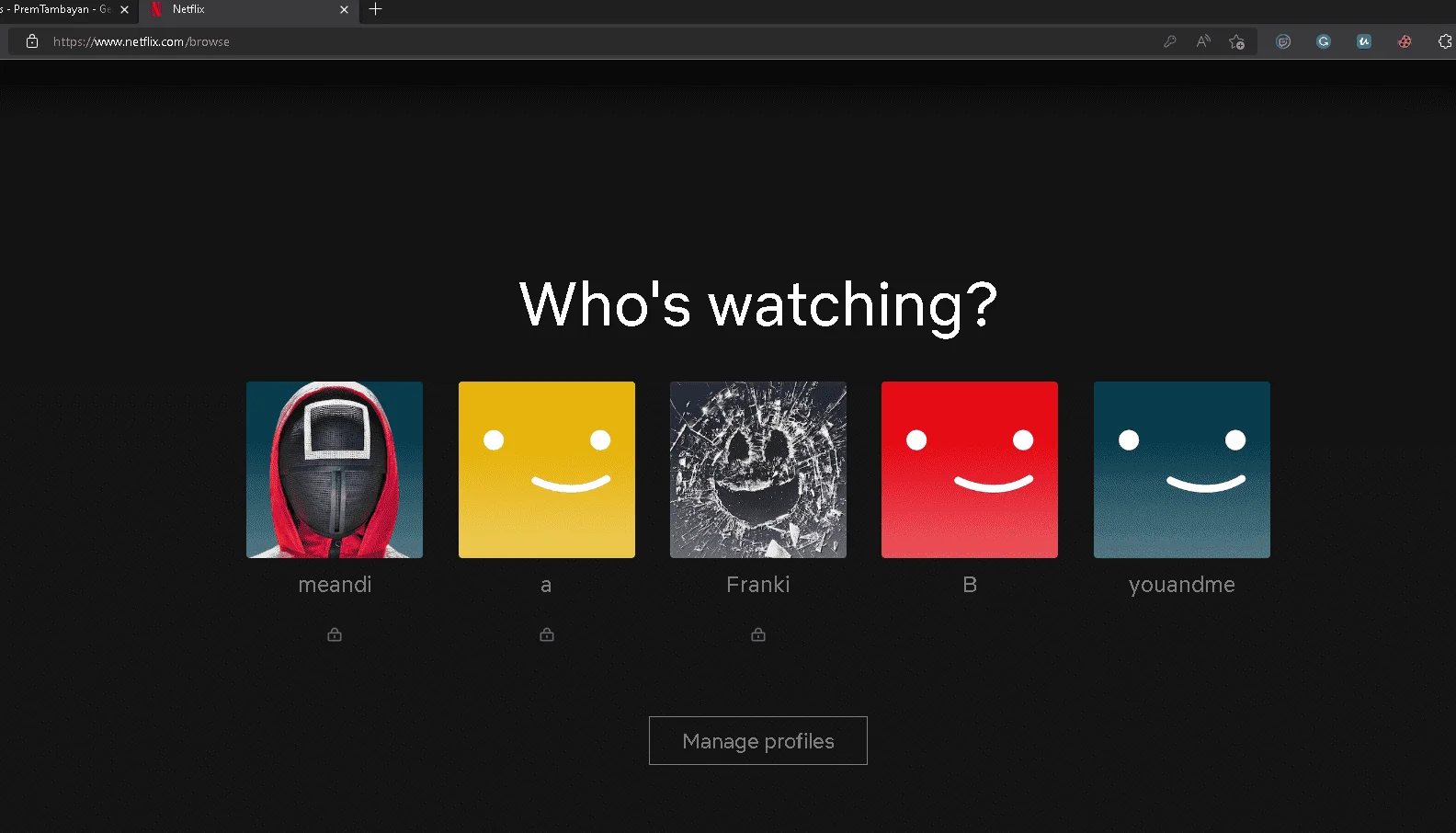
Task: Click the red extension icon in toolbar
Action: [x=1405, y=41]
